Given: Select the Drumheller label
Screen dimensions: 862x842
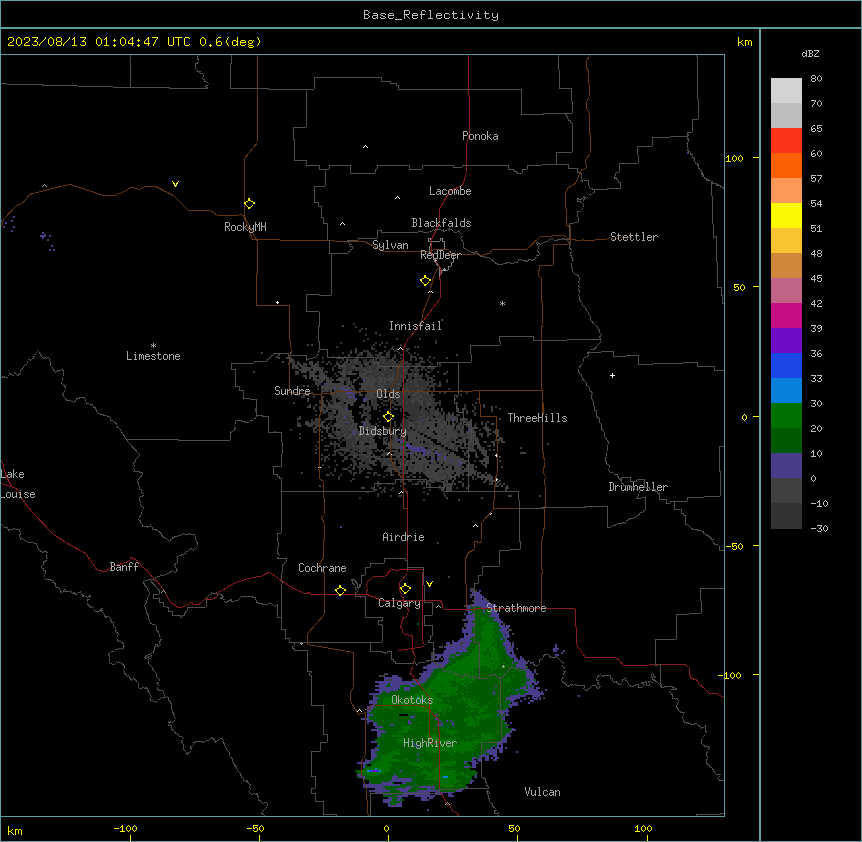Looking at the screenshot, I should point(638,487).
